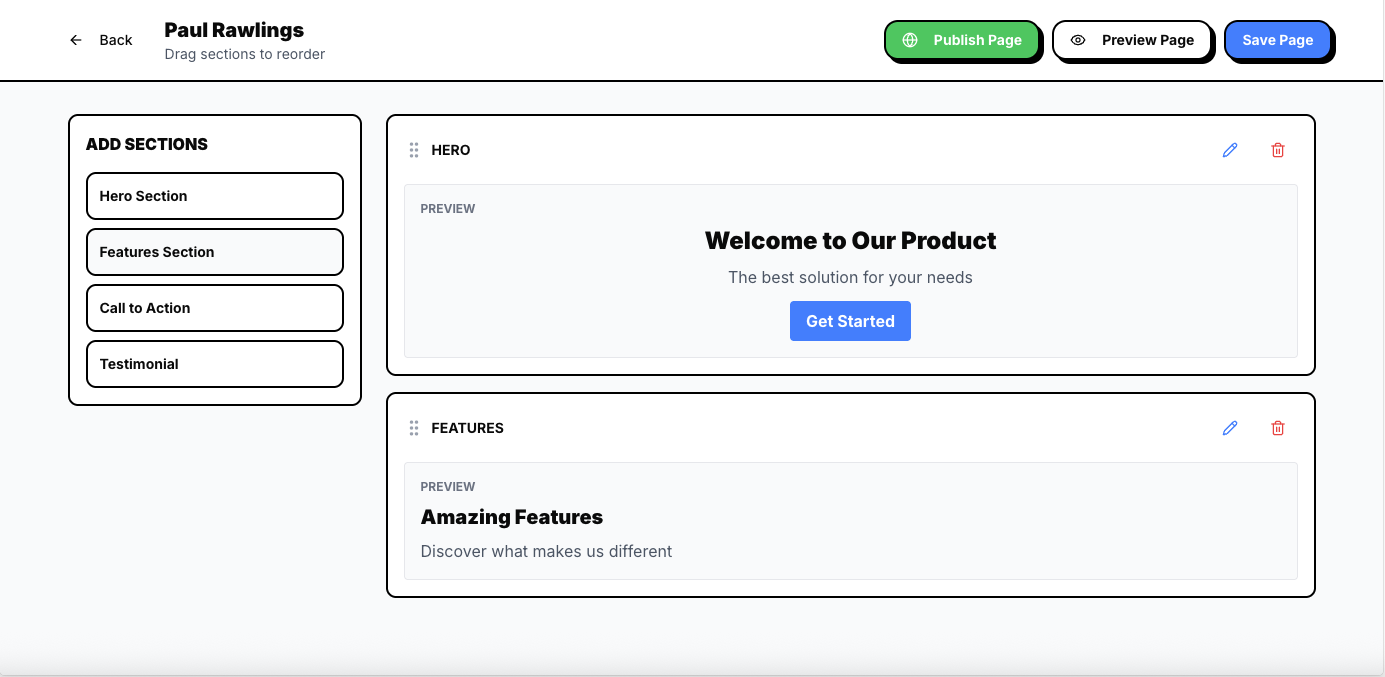Click the edit pencil icon for Features section
Viewport: 1385px width, 677px height.
[x=1230, y=428]
